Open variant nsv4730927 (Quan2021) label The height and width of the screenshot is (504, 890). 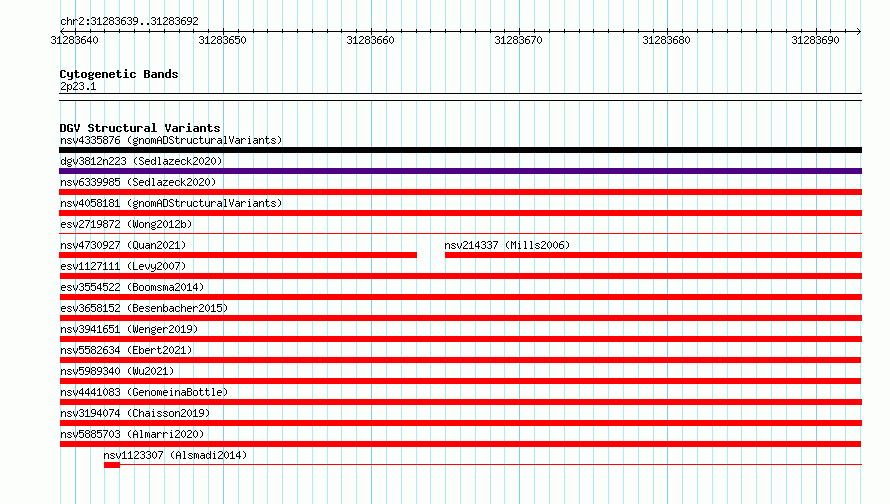(123, 245)
